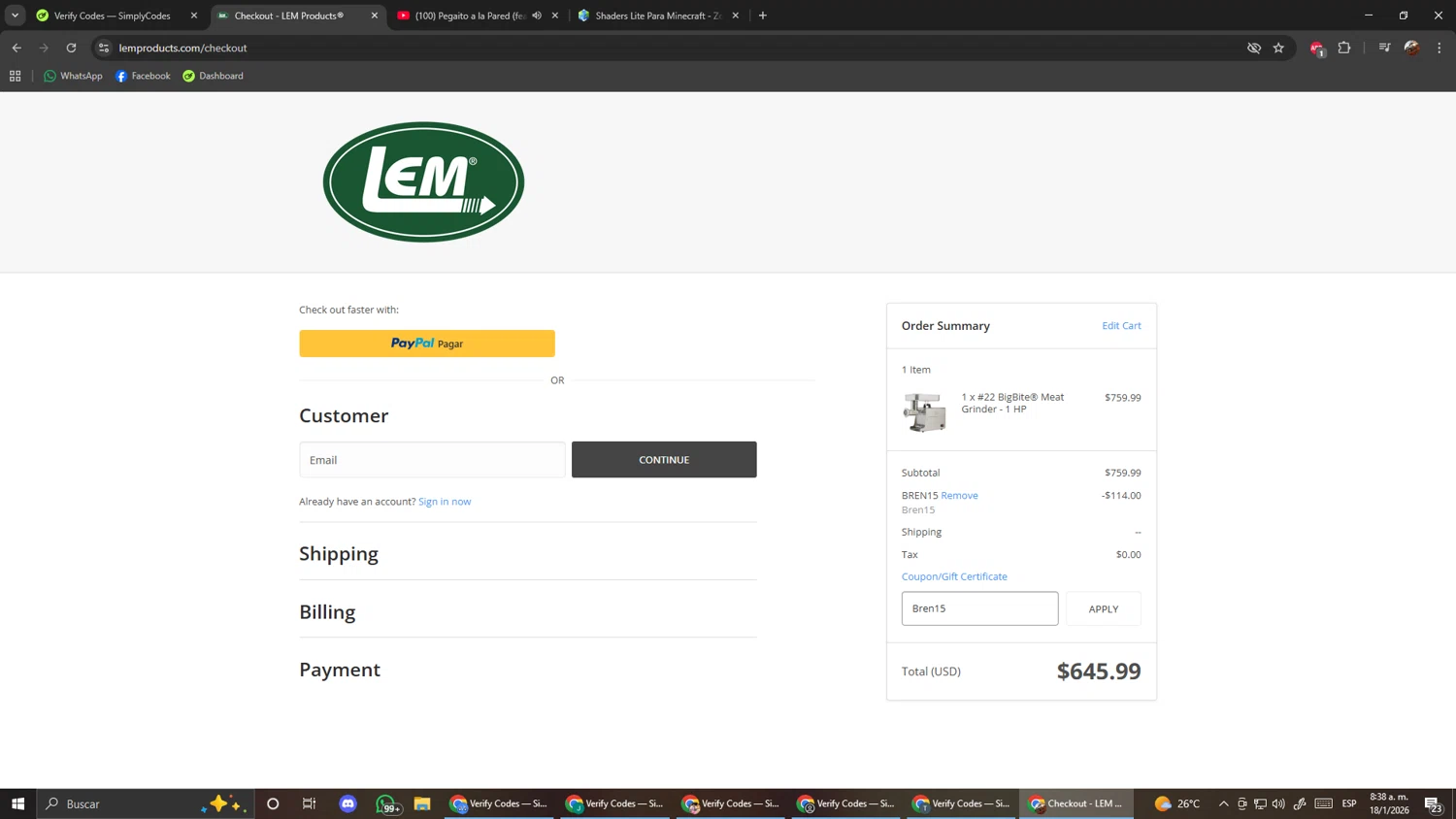Viewport: 1456px width, 819px height.
Task: Focus the Email input field
Action: (x=432, y=460)
